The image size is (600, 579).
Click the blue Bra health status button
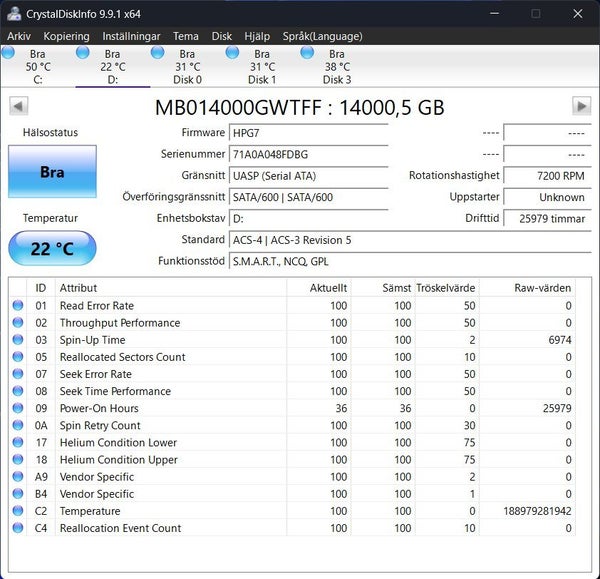(52, 171)
